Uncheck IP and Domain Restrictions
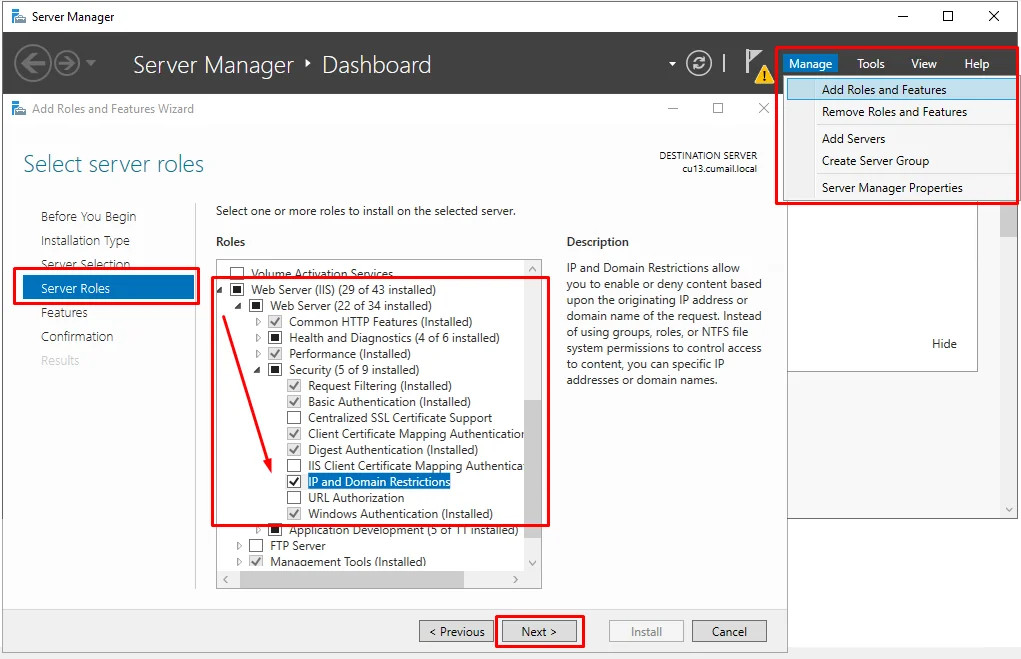Viewport: 1021px width, 659px height. point(294,482)
